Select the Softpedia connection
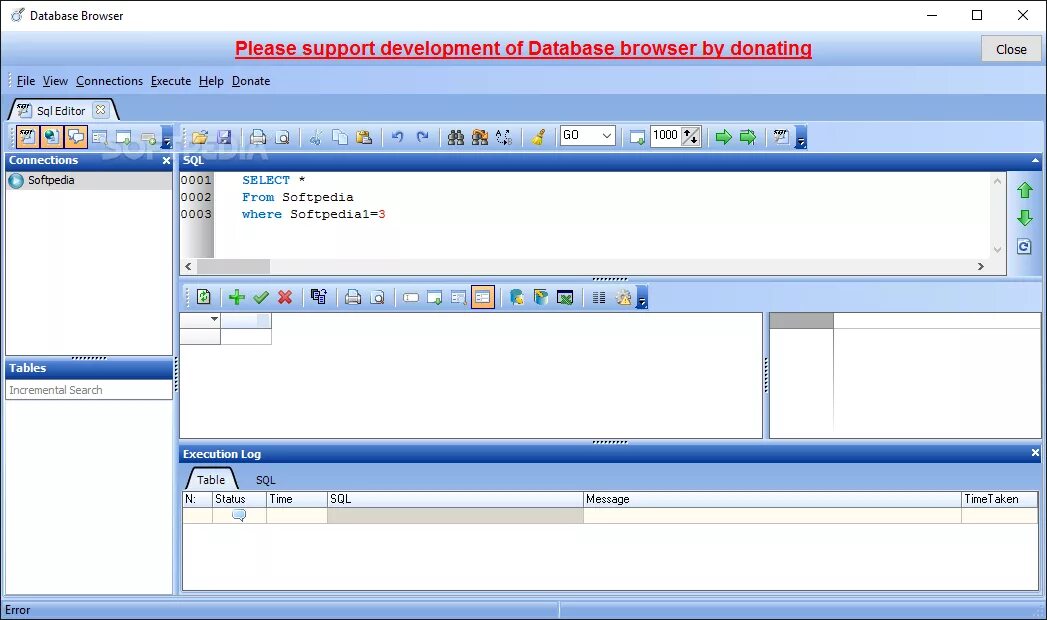Screen dimensions: 1047x620 (89, 180)
